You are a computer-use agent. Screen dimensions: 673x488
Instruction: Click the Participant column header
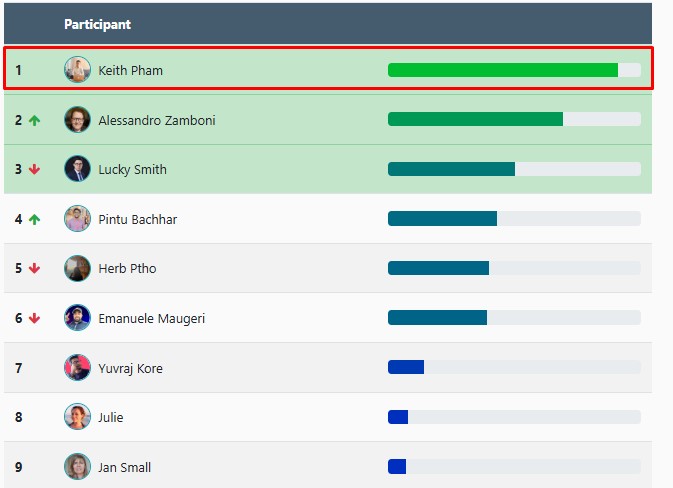[97, 24]
